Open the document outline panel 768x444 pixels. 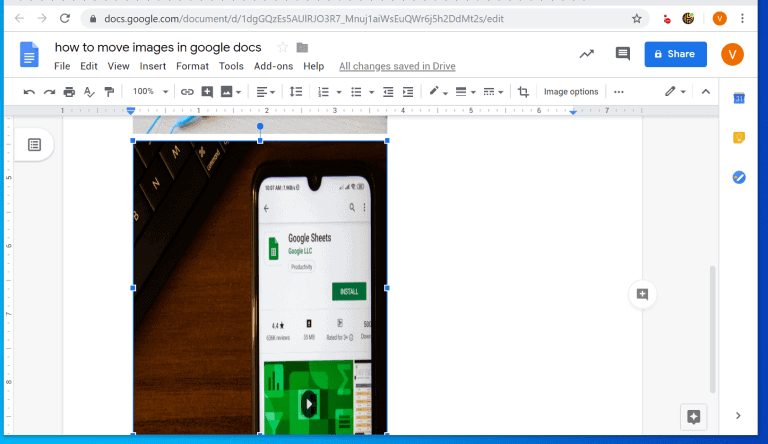(34, 145)
